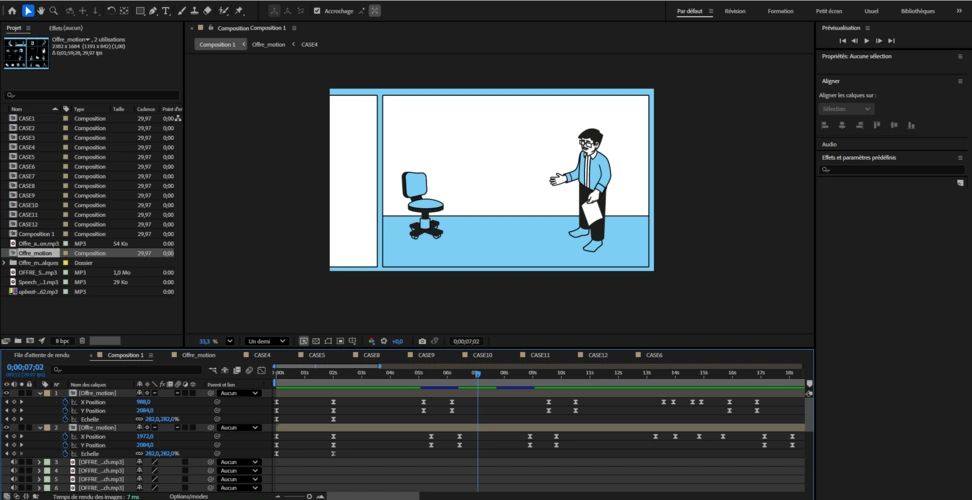Create a new folder in Project panel
972x500 pixels.
click(18, 341)
